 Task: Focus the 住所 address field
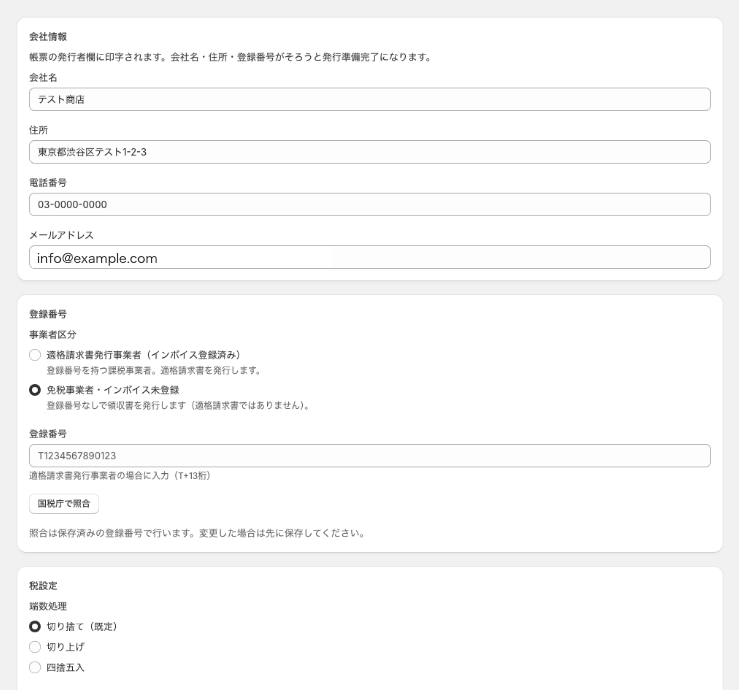pyautogui.click(x=370, y=152)
